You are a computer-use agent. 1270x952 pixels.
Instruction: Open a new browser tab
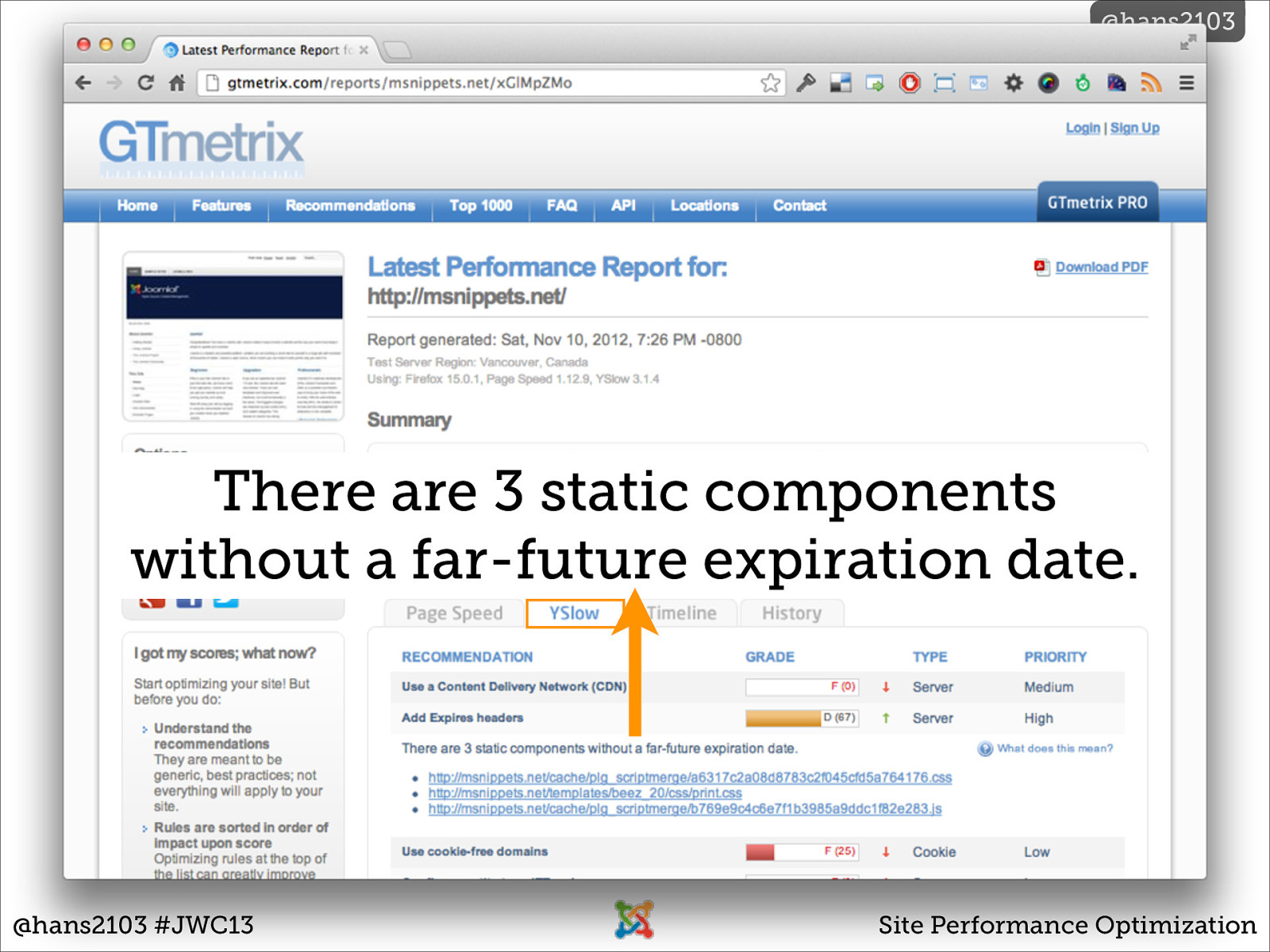click(396, 50)
